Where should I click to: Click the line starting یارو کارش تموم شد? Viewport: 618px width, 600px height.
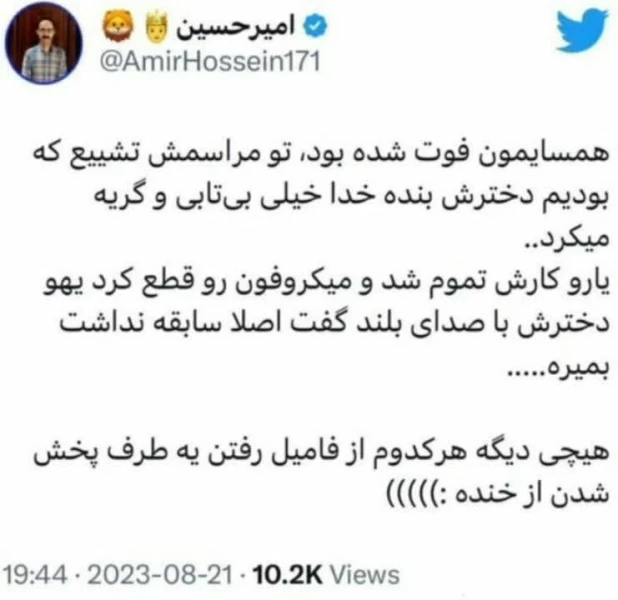(326, 283)
